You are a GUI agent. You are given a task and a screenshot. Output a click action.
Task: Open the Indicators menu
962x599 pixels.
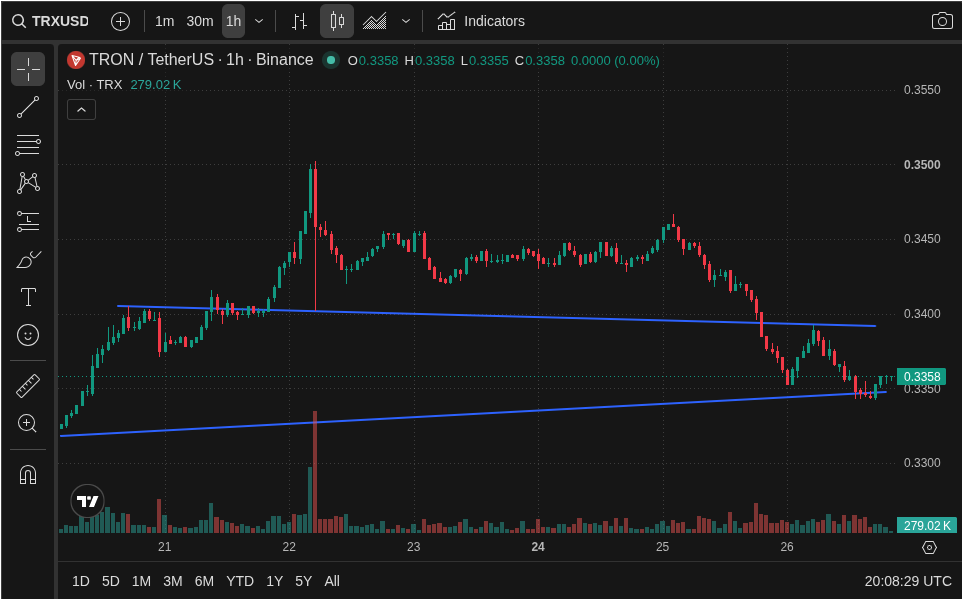[481, 21]
